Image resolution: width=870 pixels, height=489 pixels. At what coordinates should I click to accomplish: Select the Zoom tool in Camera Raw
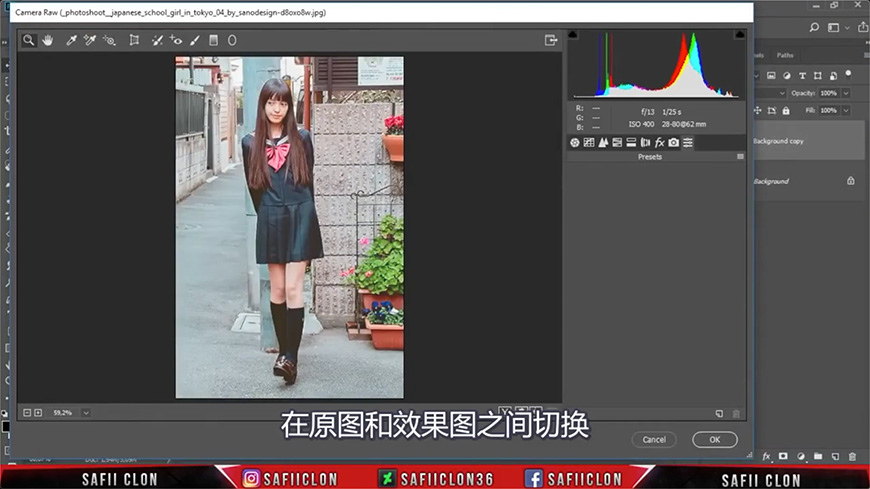[28, 40]
